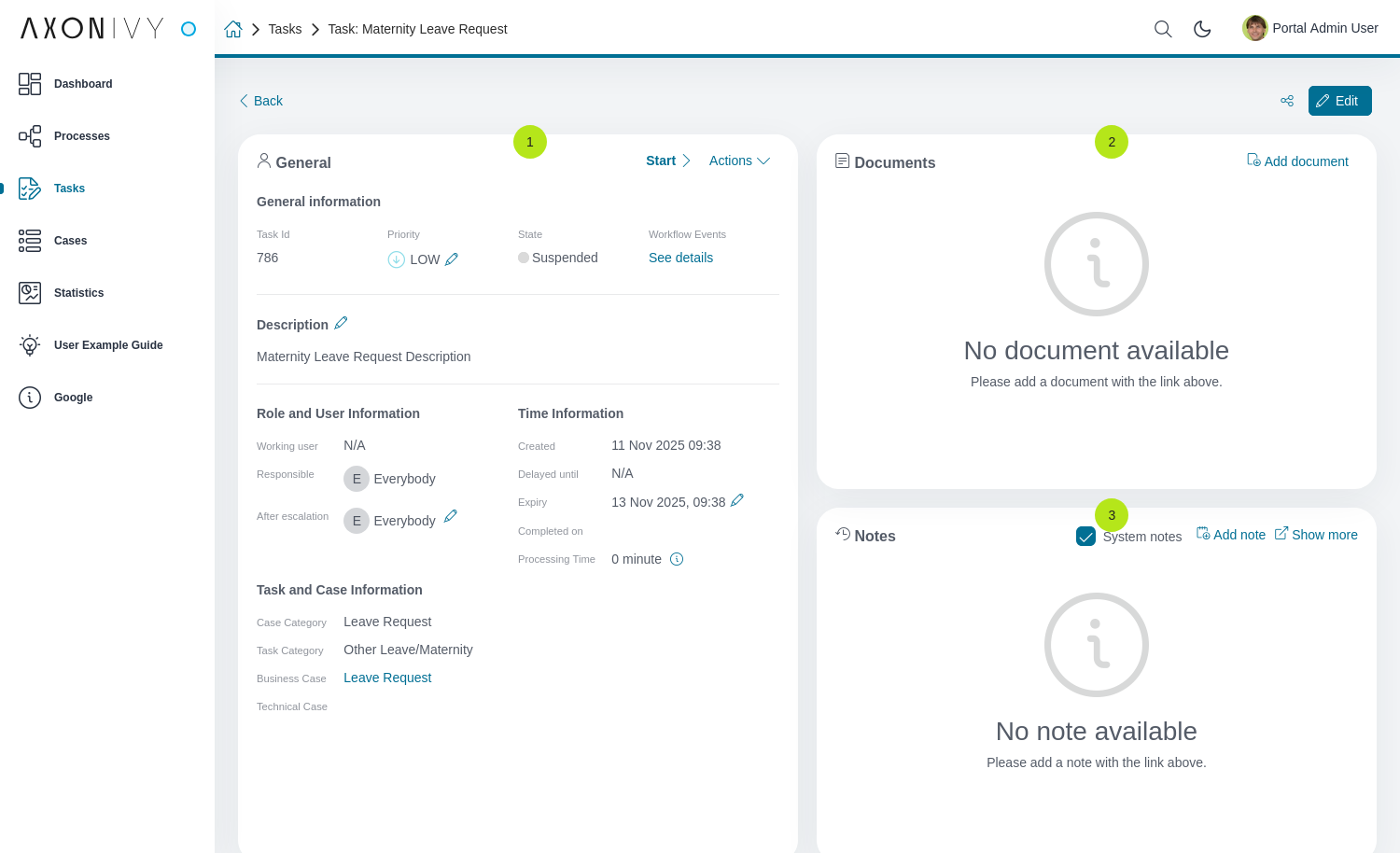Click Start button in General panel
1400x853 pixels.
pyautogui.click(x=667, y=161)
